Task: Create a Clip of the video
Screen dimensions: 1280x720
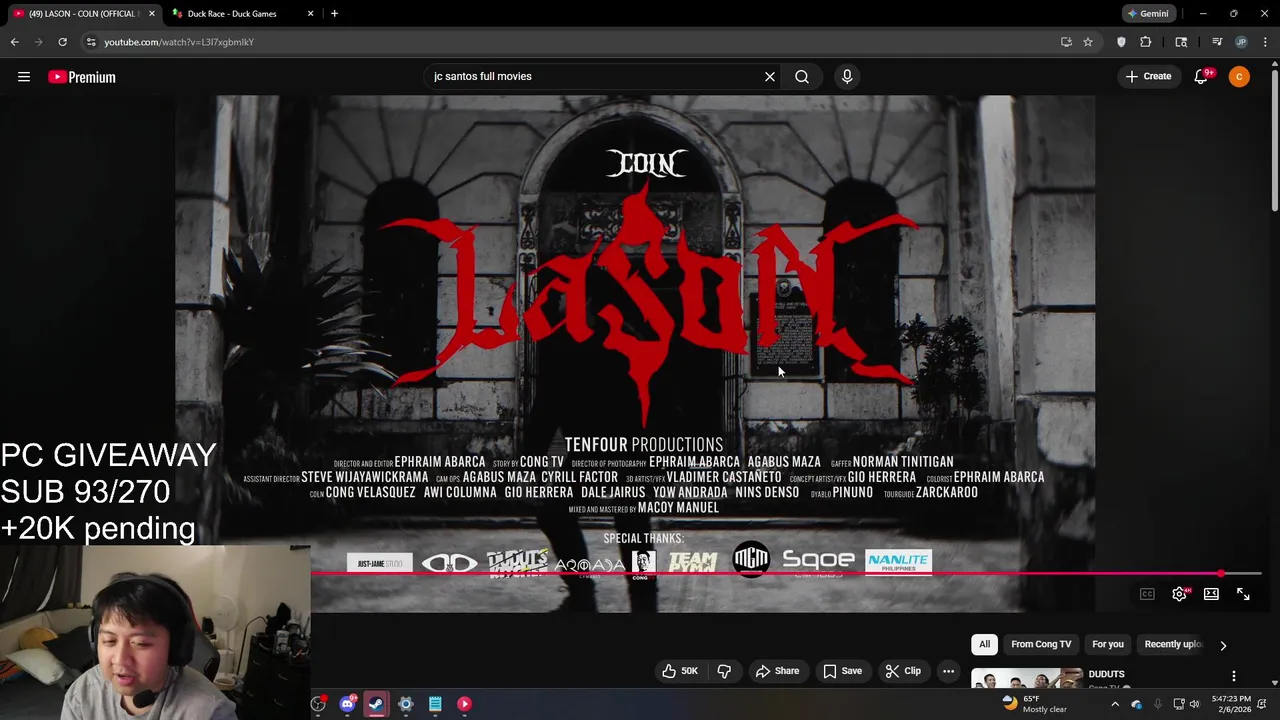Action: 903,671
